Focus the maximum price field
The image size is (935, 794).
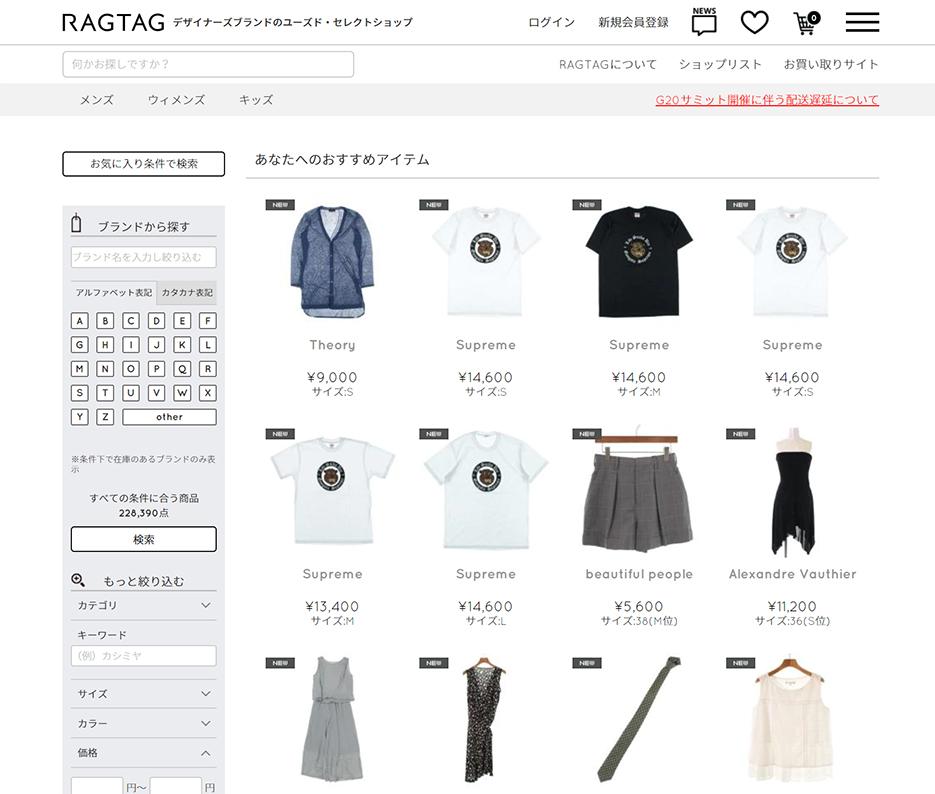click(x=175, y=787)
